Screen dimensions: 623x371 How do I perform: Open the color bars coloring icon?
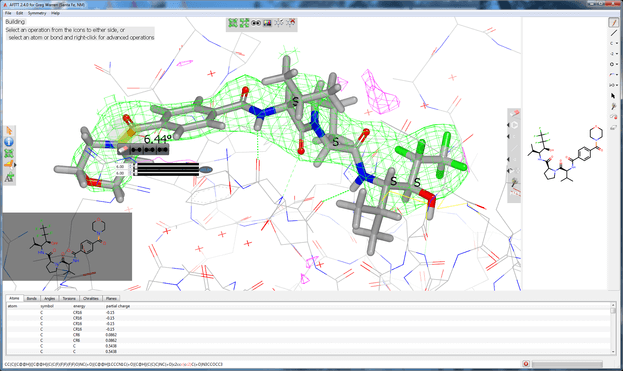point(267,23)
